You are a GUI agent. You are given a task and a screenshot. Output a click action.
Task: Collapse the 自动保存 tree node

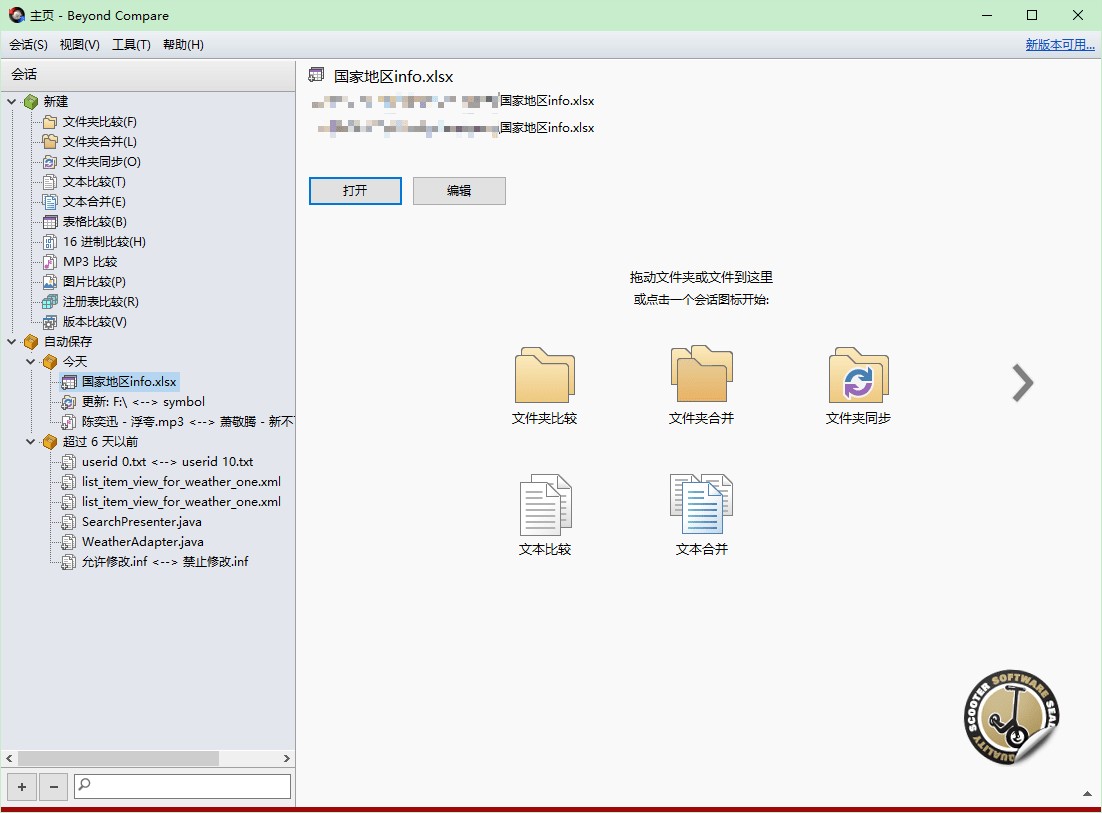[11, 342]
